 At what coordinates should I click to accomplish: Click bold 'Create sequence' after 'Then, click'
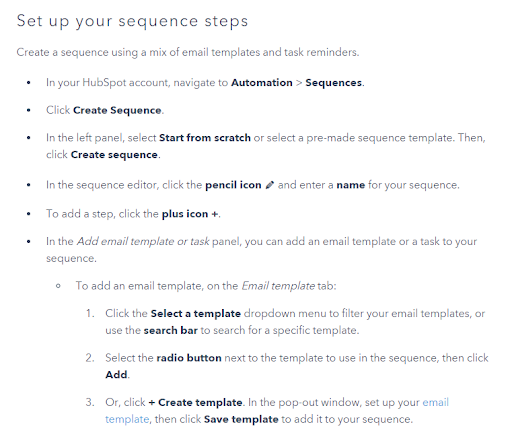point(114,155)
